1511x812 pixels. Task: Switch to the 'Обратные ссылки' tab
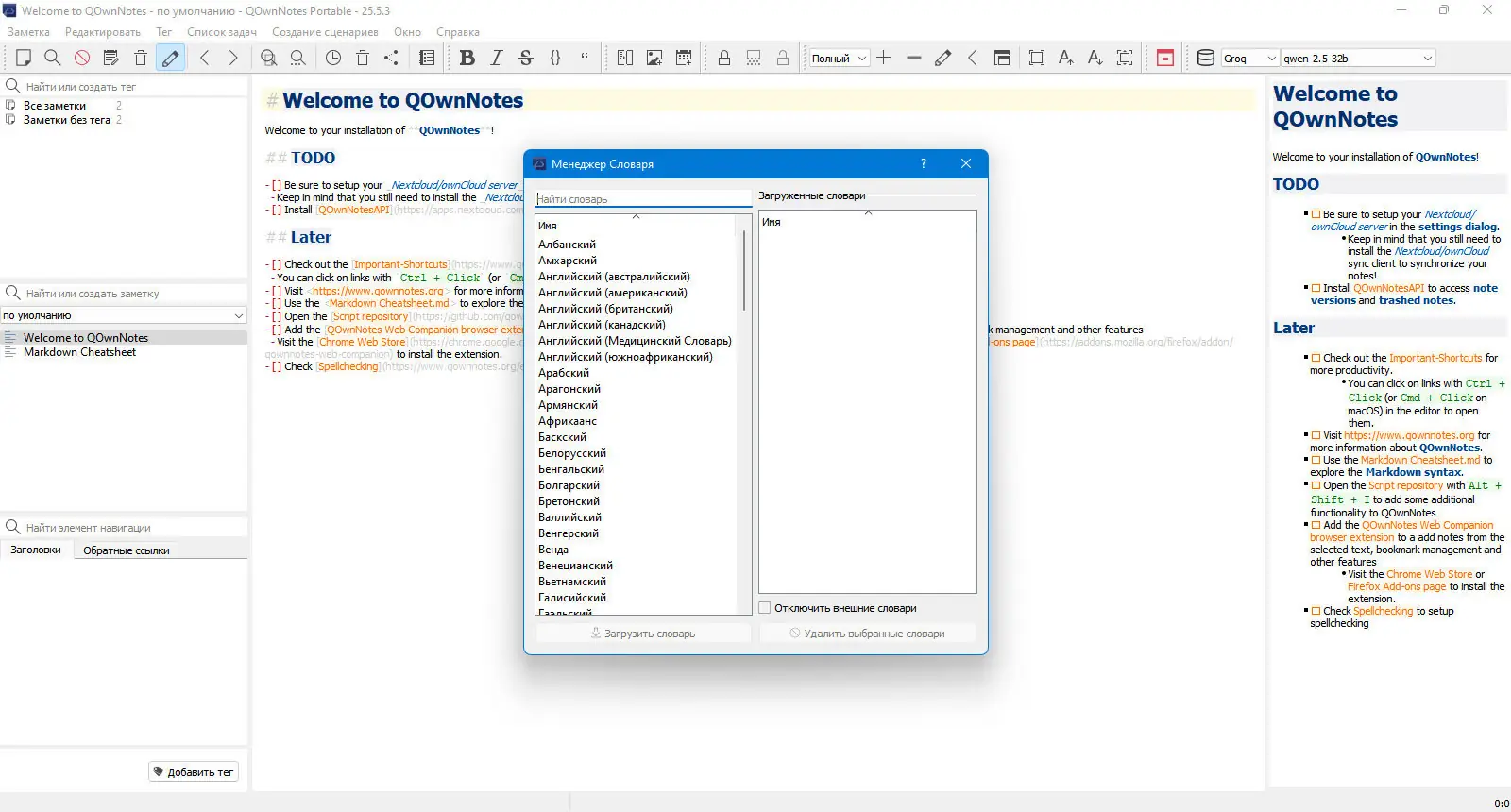point(127,550)
